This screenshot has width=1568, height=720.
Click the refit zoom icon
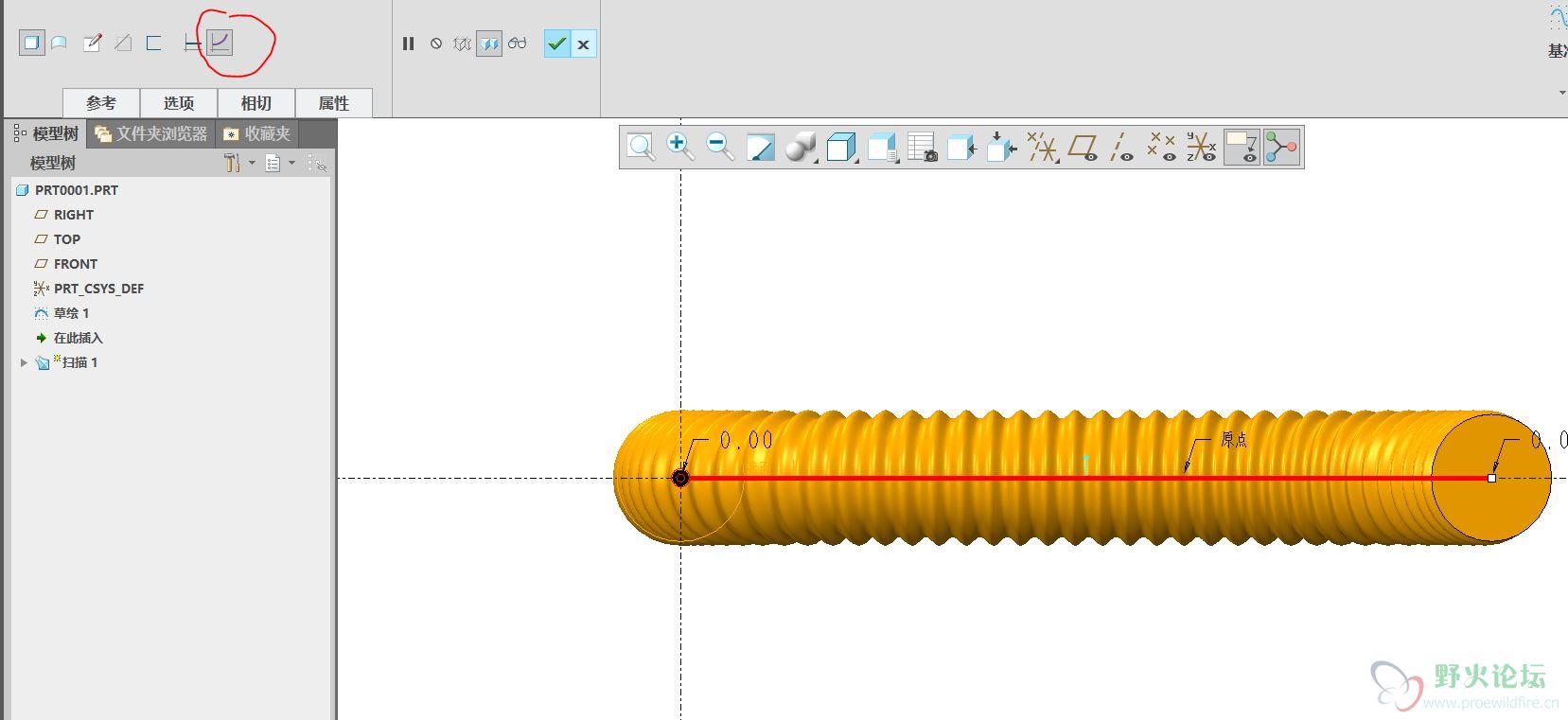(x=641, y=148)
